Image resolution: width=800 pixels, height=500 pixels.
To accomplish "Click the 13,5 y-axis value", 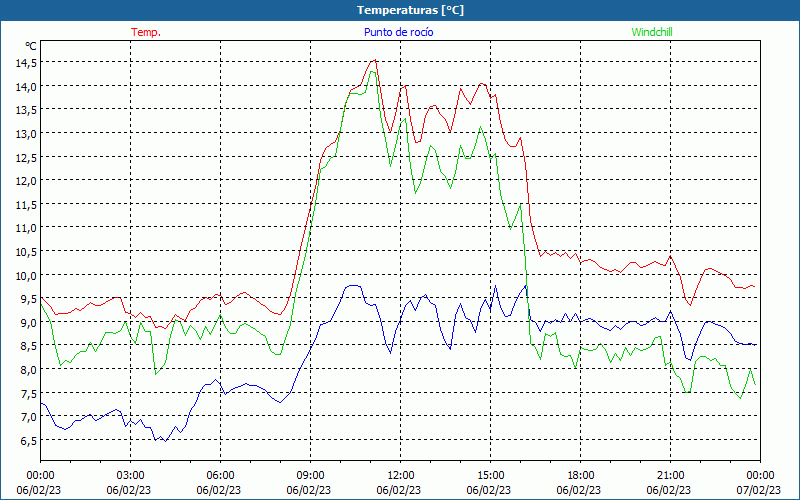I will pyautogui.click(x=26, y=110).
